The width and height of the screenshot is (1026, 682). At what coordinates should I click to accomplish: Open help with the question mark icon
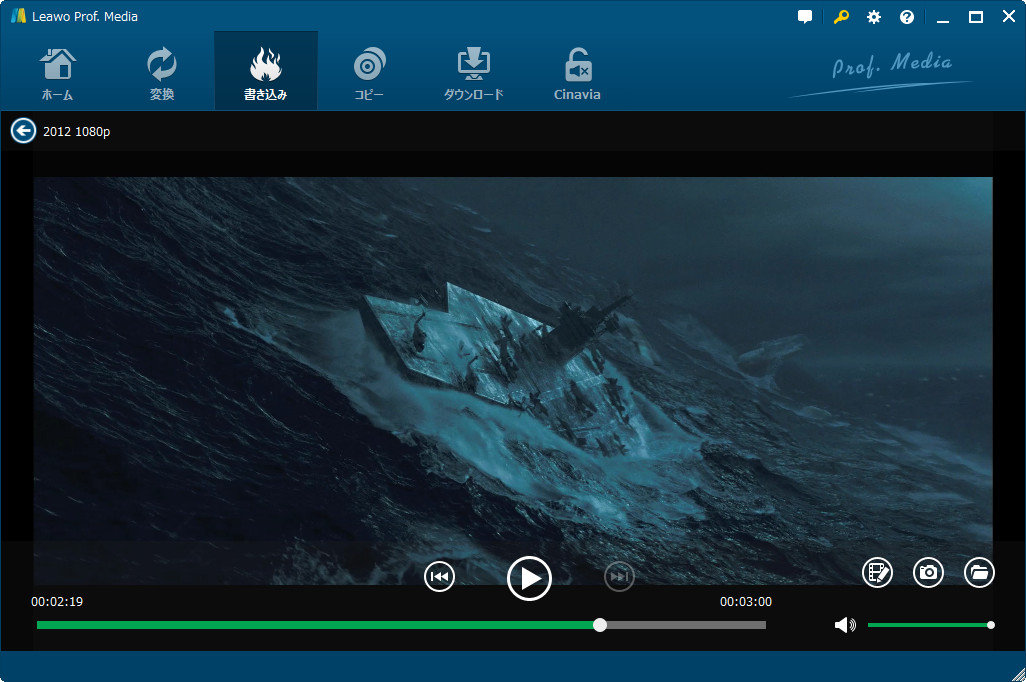click(x=906, y=17)
